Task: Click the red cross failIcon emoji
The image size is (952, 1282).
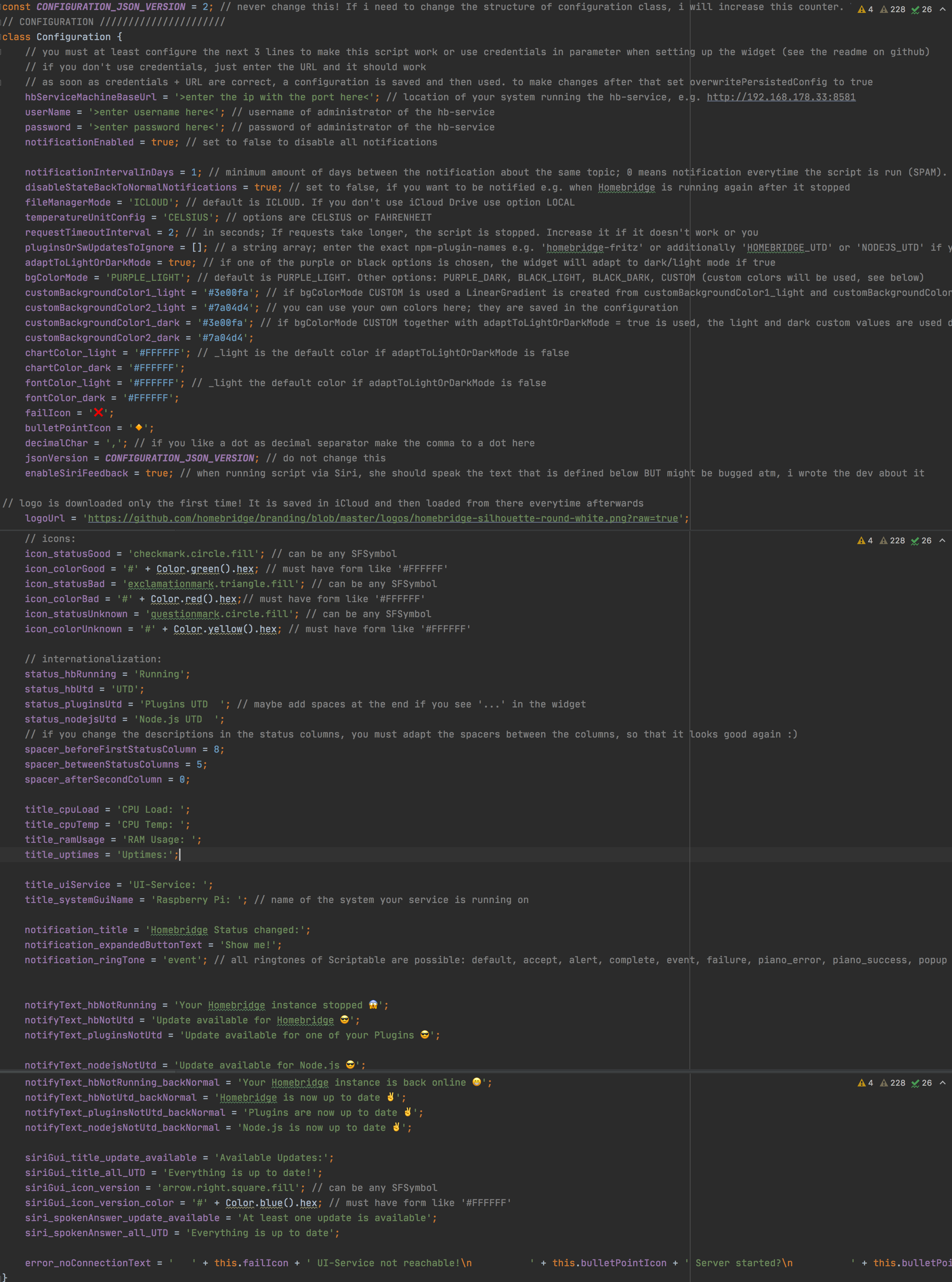Action: (x=98, y=413)
